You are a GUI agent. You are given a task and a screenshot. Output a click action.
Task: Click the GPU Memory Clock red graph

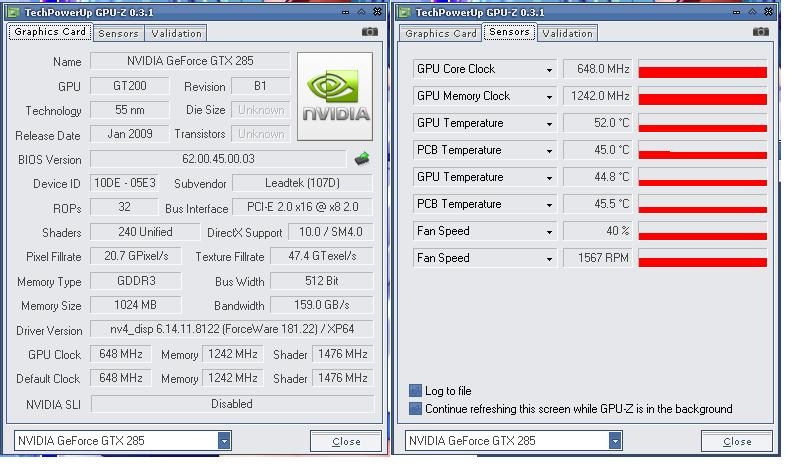pyautogui.click(x=703, y=96)
